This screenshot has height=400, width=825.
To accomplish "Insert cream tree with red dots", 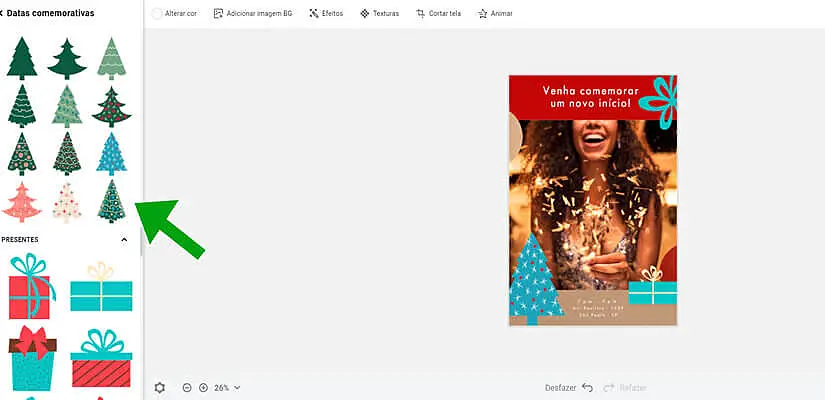I will [x=67, y=202].
